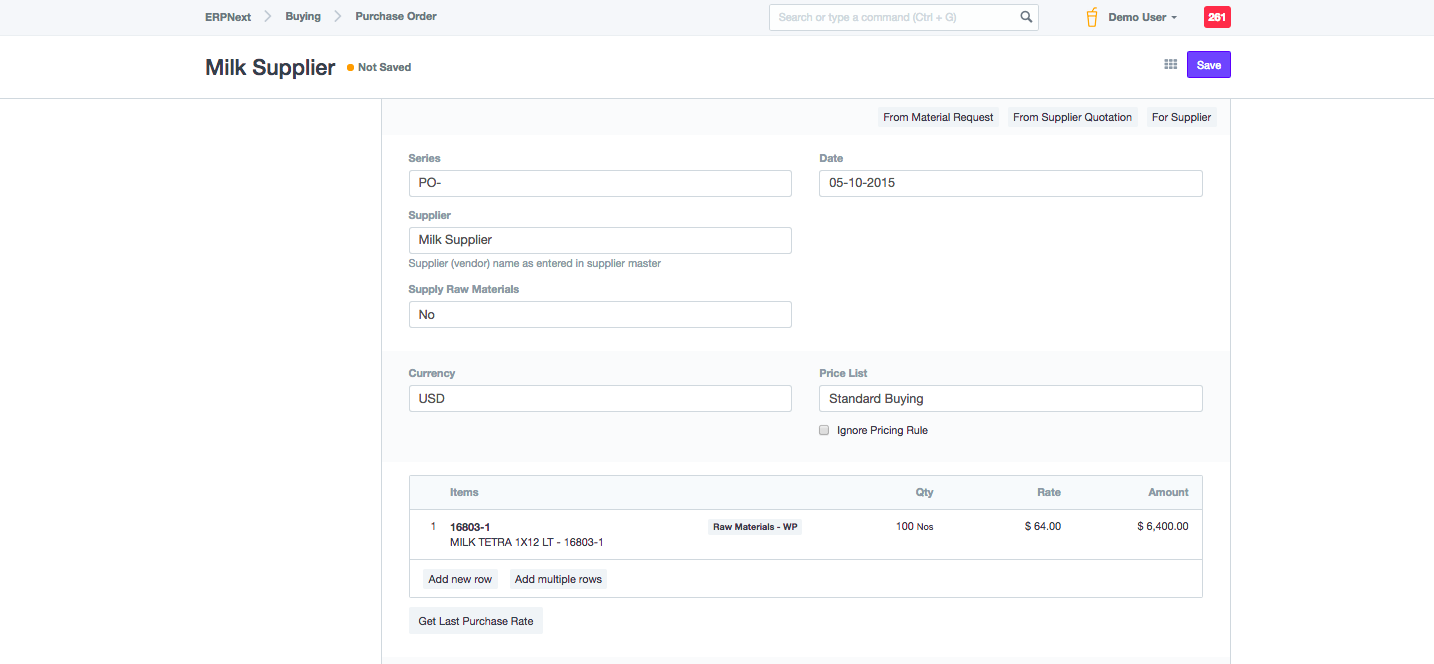
Task: Open the Demo User dropdown menu
Action: 1142,17
